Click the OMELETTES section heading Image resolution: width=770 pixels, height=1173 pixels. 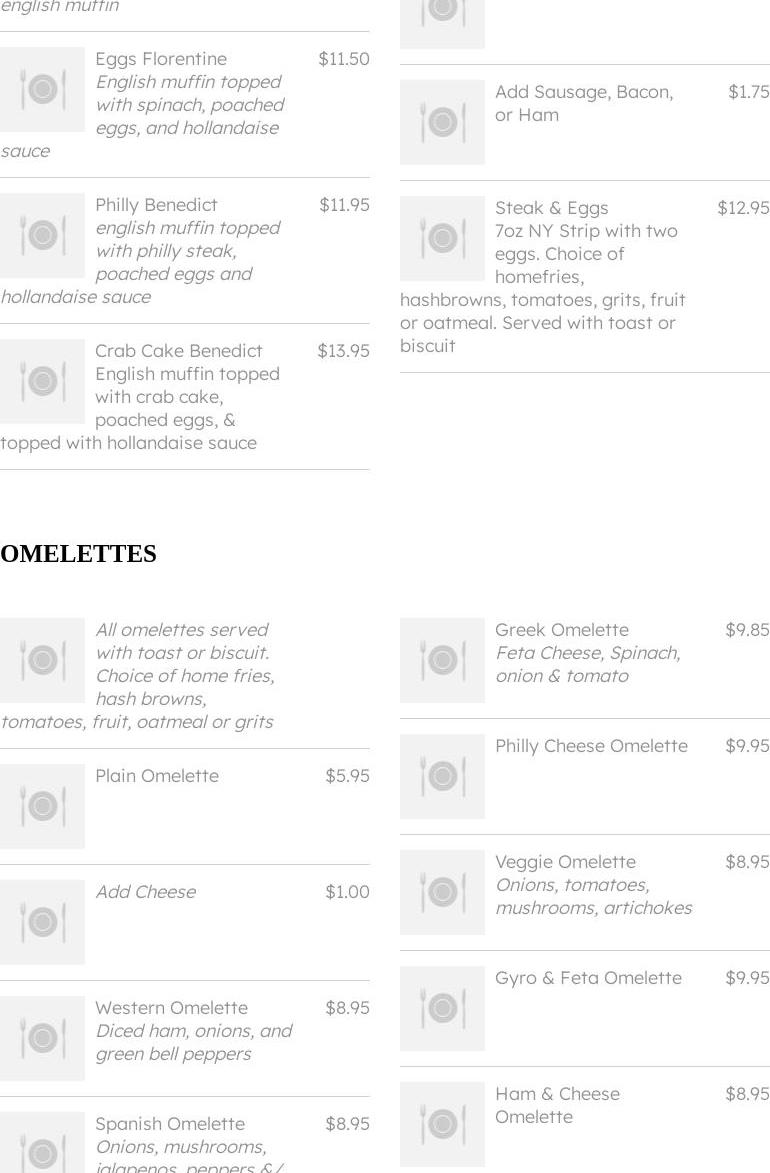(78, 554)
